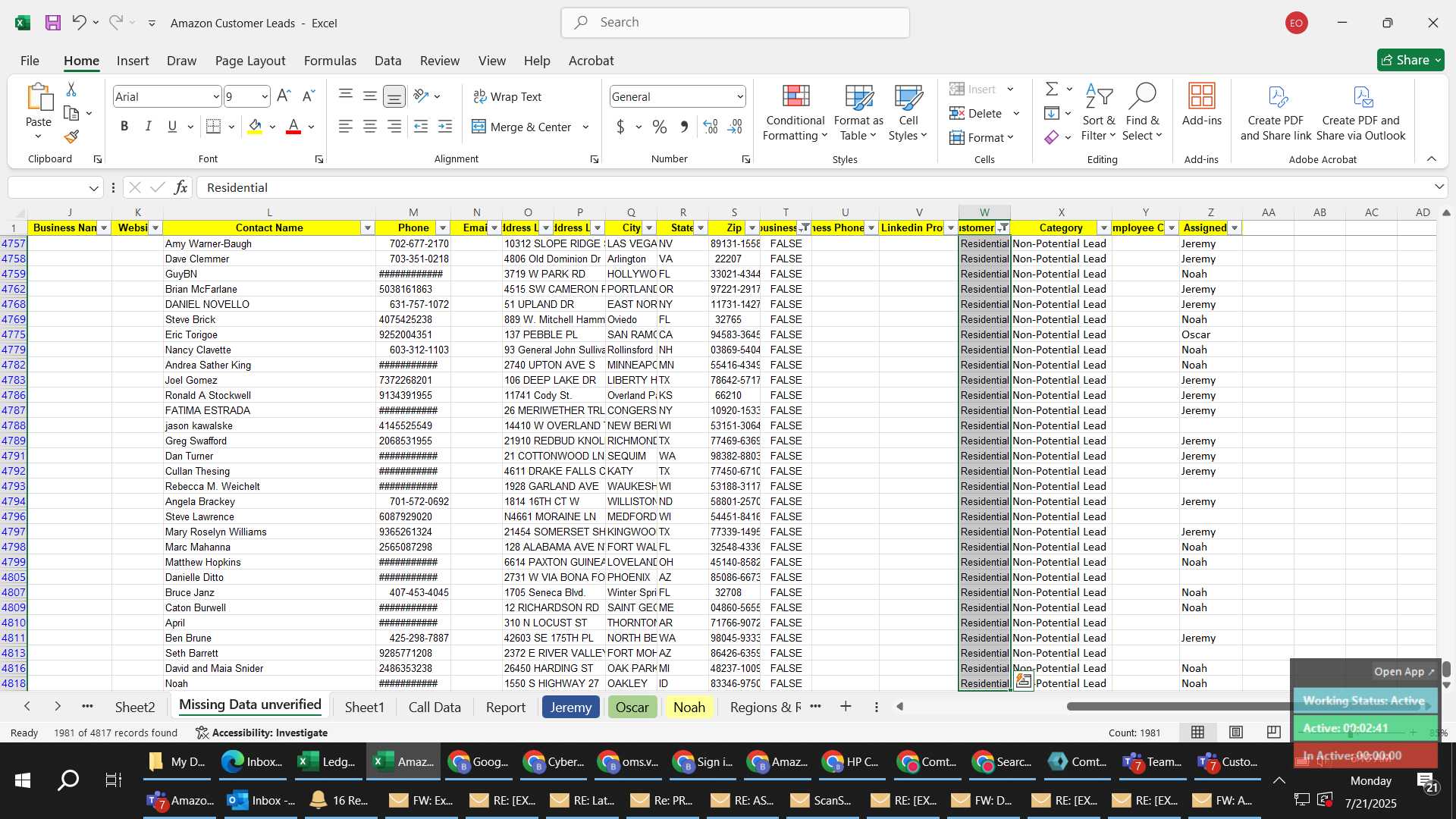The height and width of the screenshot is (819, 1456).
Task: Toggle Align Left horizontal alignment
Action: click(345, 127)
